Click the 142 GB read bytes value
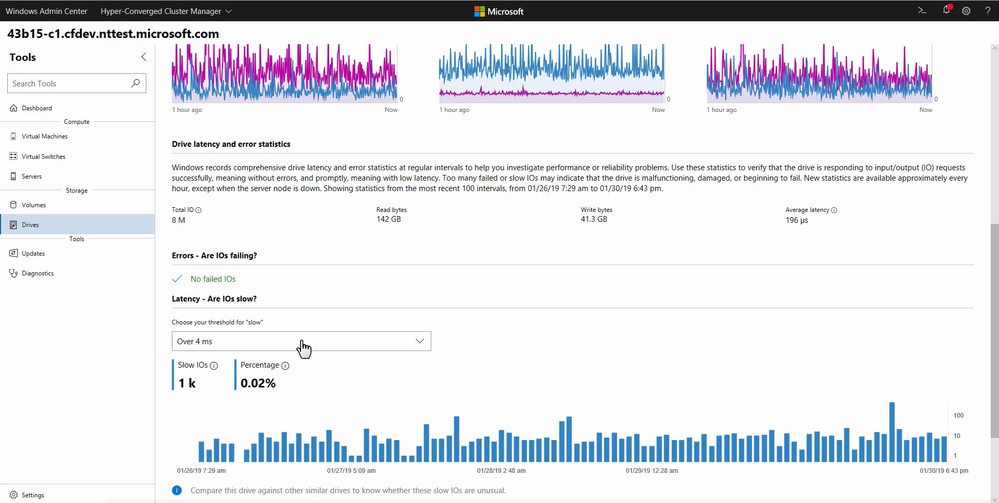Screen dimensions: 999x503 tap(389, 219)
